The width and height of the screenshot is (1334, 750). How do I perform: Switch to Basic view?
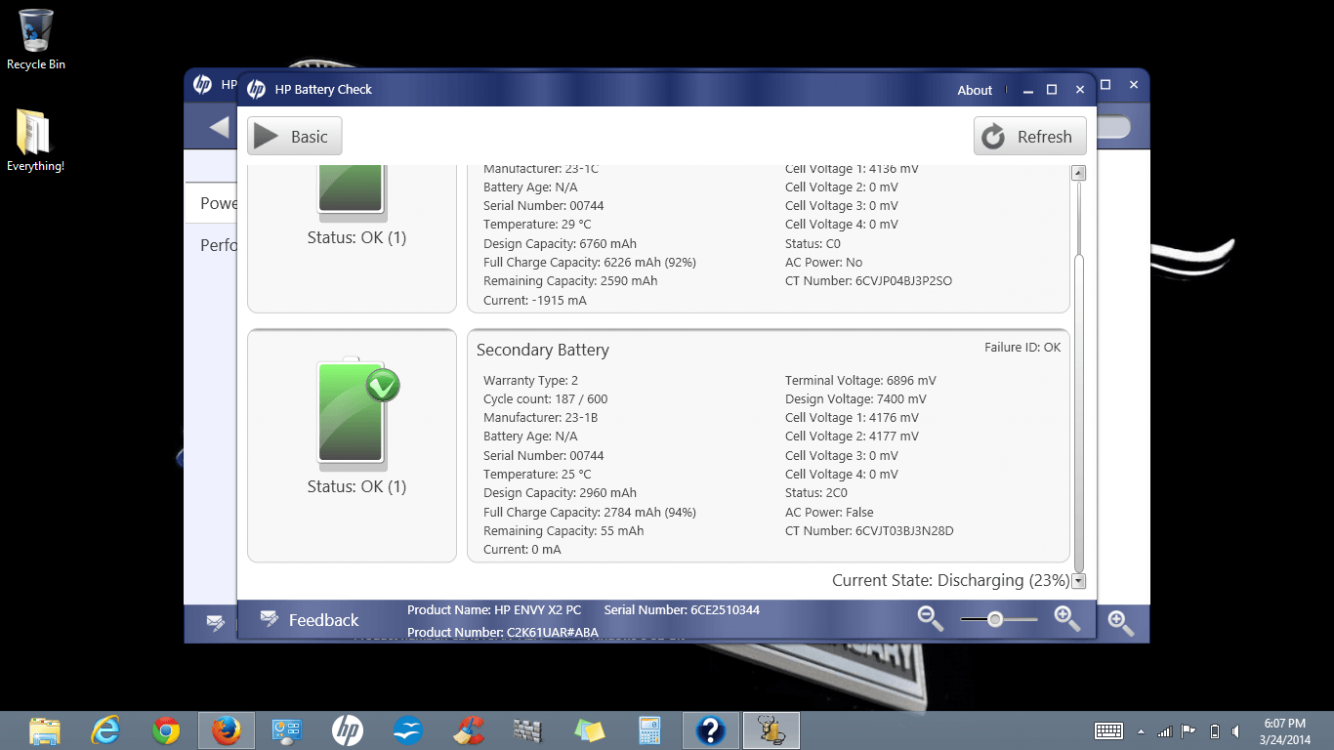[x=295, y=136]
